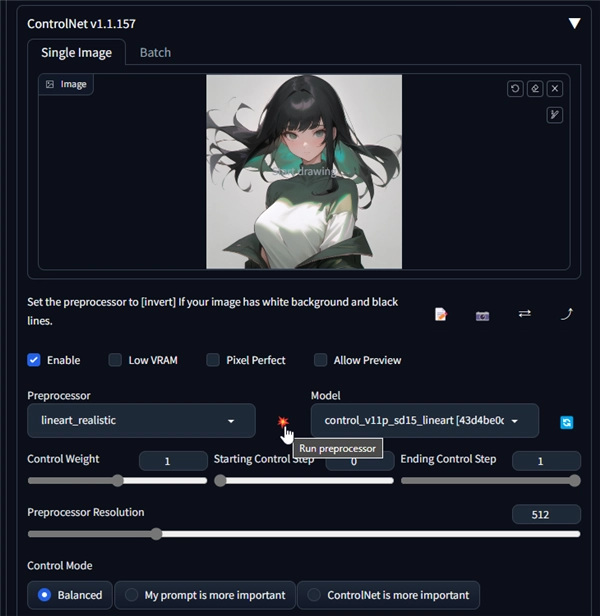Click the Ending Control Step value field
Screen dimensions: 600x616
tap(546, 461)
